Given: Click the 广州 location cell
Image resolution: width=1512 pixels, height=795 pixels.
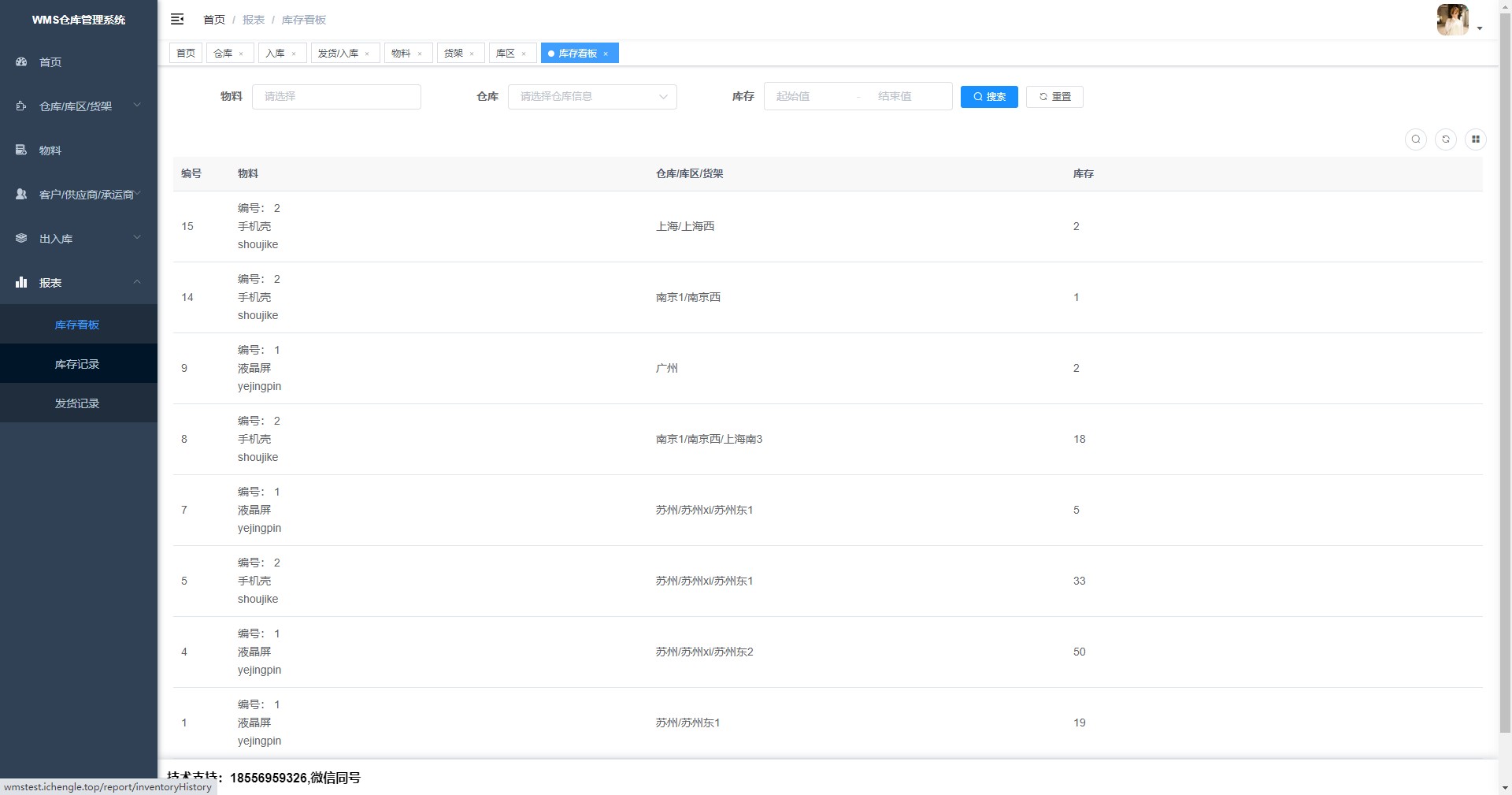Looking at the screenshot, I should [x=666, y=368].
